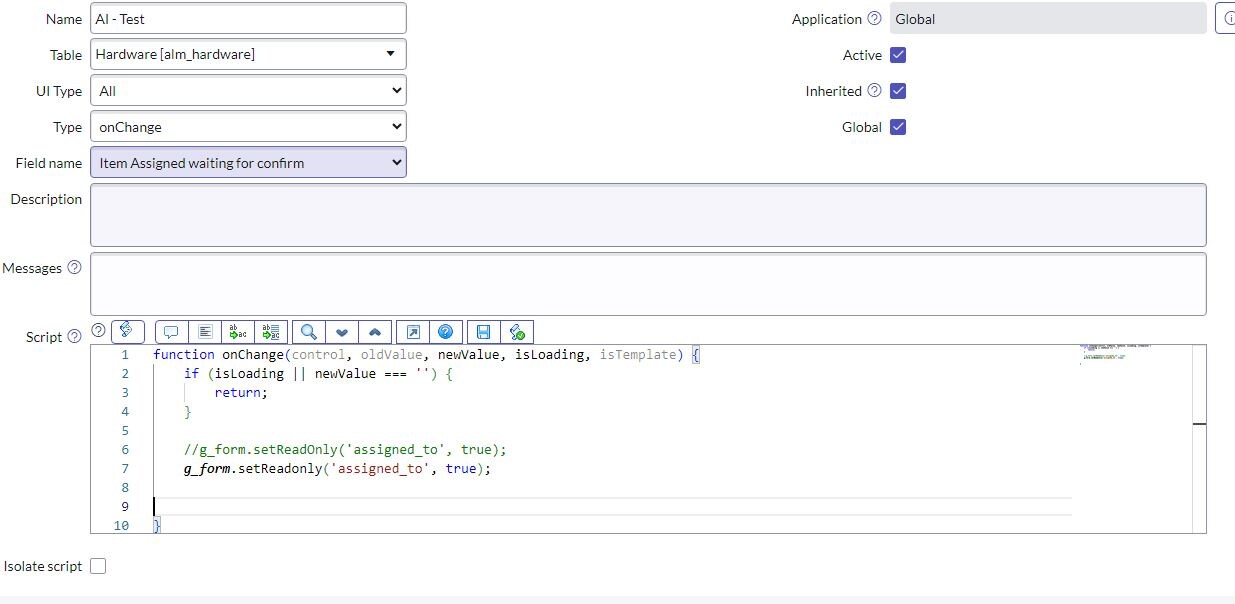Image resolution: width=1235 pixels, height=604 pixels.
Task: Click the format code icon
Action: tap(205, 332)
